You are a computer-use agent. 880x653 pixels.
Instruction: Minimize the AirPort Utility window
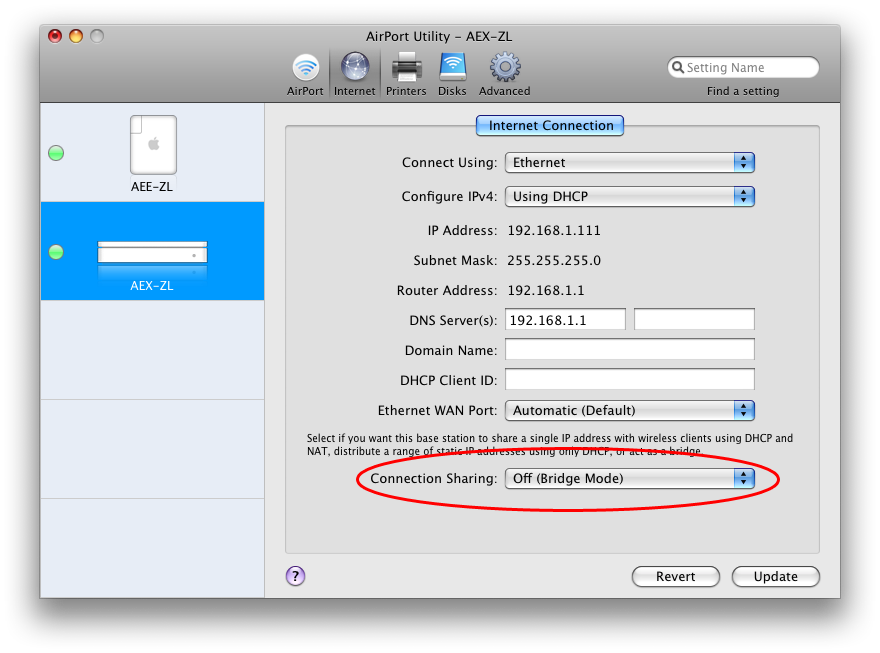coord(76,36)
